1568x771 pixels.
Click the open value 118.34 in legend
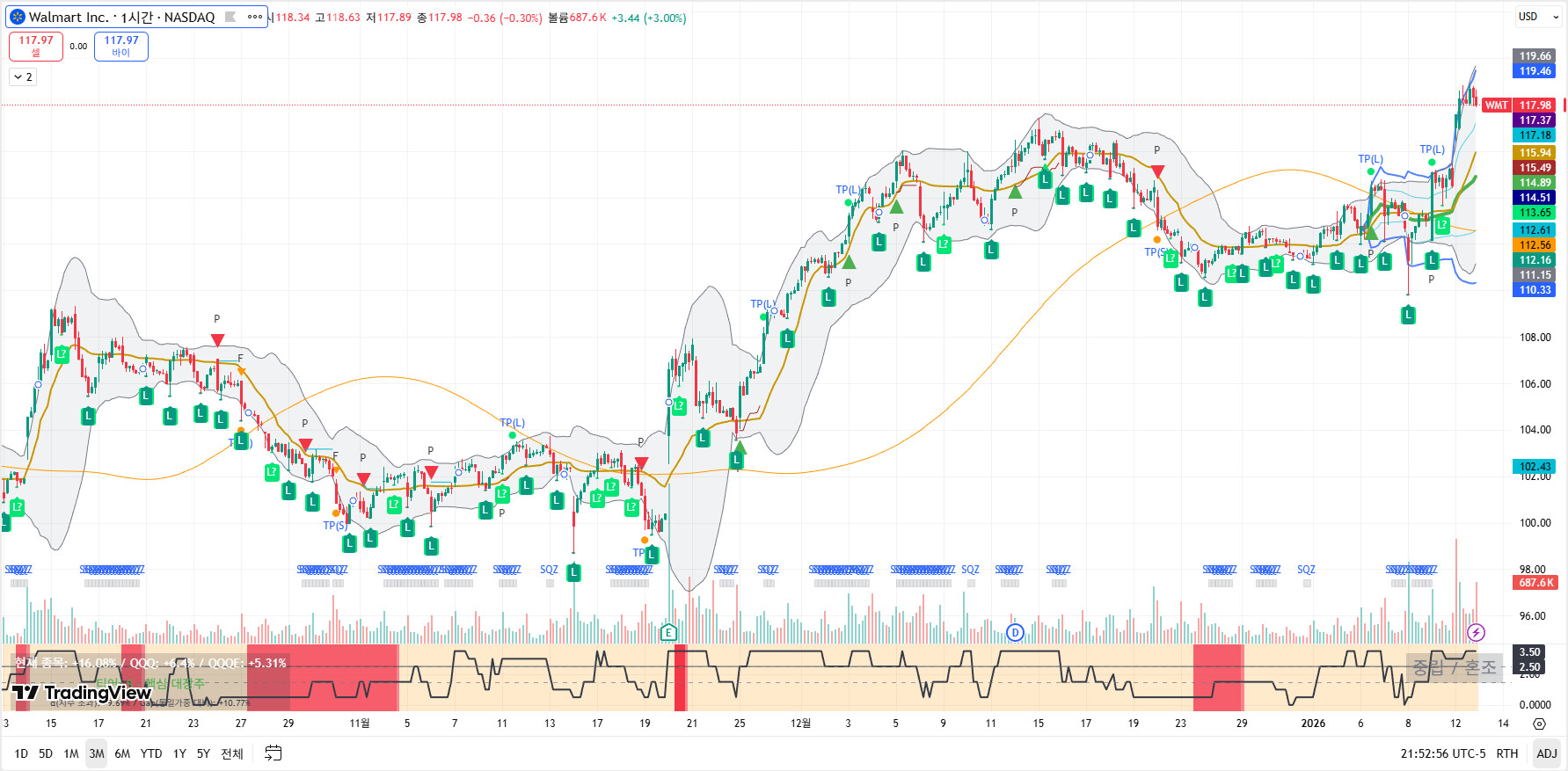(x=293, y=18)
